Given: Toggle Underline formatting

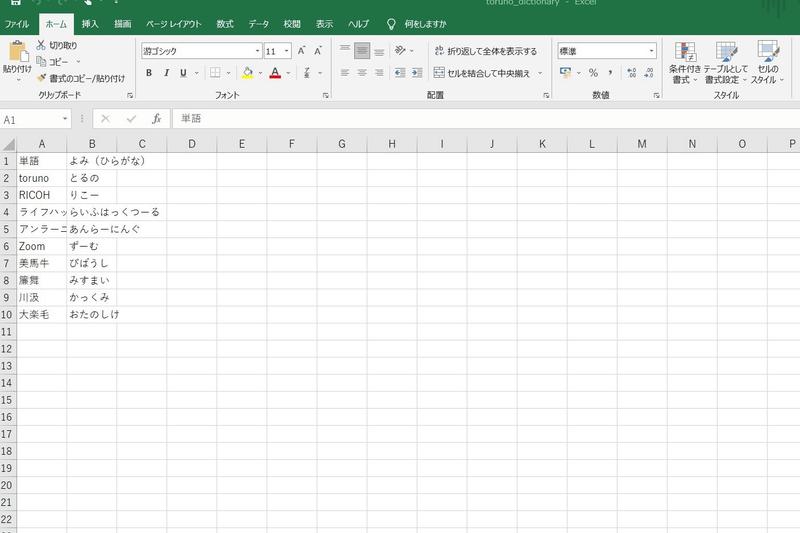Looking at the screenshot, I should click(x=183, y=73).
